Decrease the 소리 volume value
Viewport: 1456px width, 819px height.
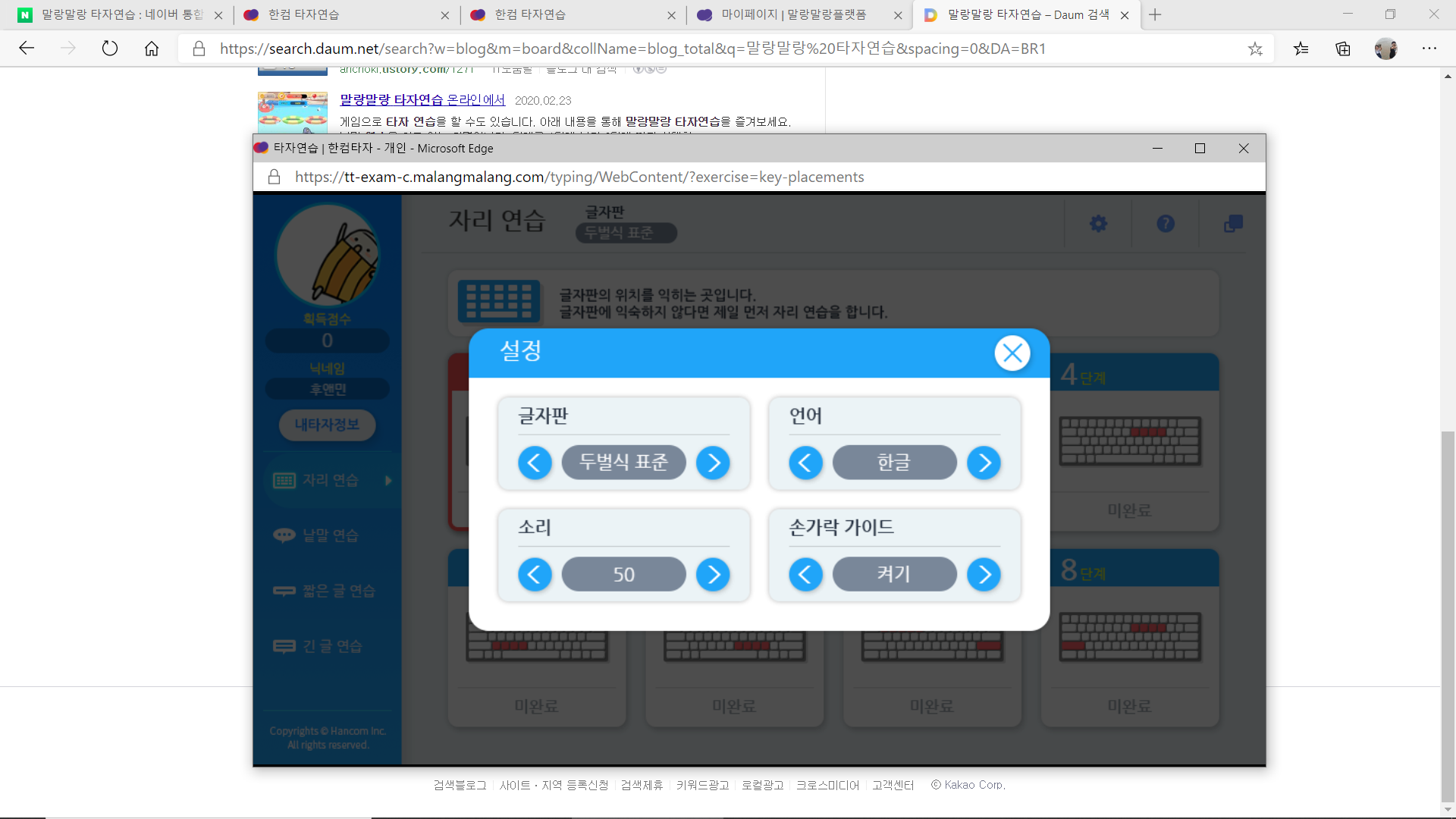535,575
